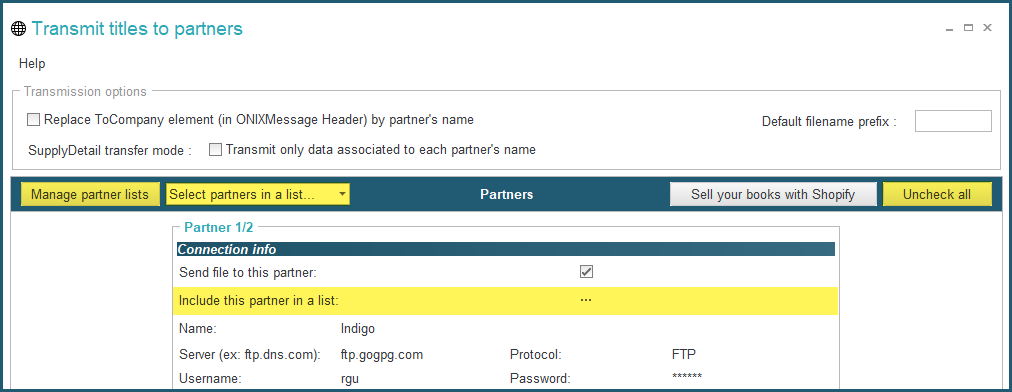Click the ftp.gogpg.com server value
Viewport: 1012px width, 392px height.
tap(381, 355)
